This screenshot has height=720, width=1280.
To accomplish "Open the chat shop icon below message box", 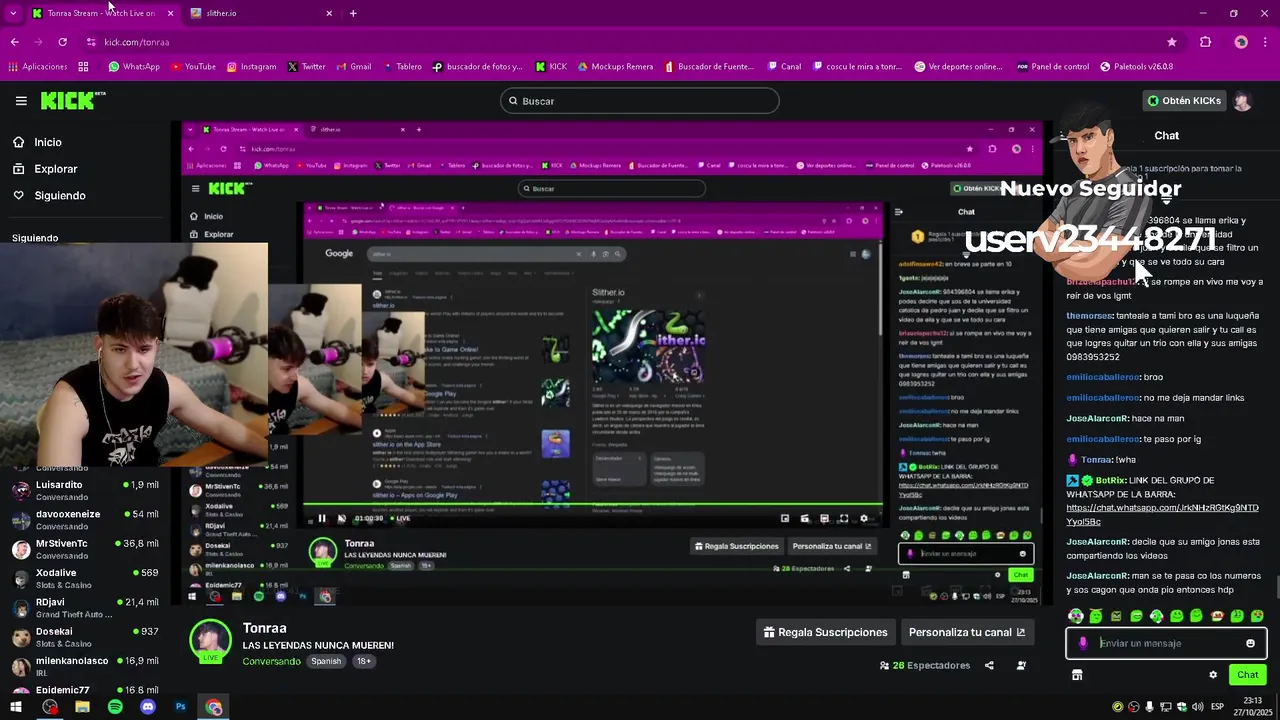I will (x=1077, y=675).
